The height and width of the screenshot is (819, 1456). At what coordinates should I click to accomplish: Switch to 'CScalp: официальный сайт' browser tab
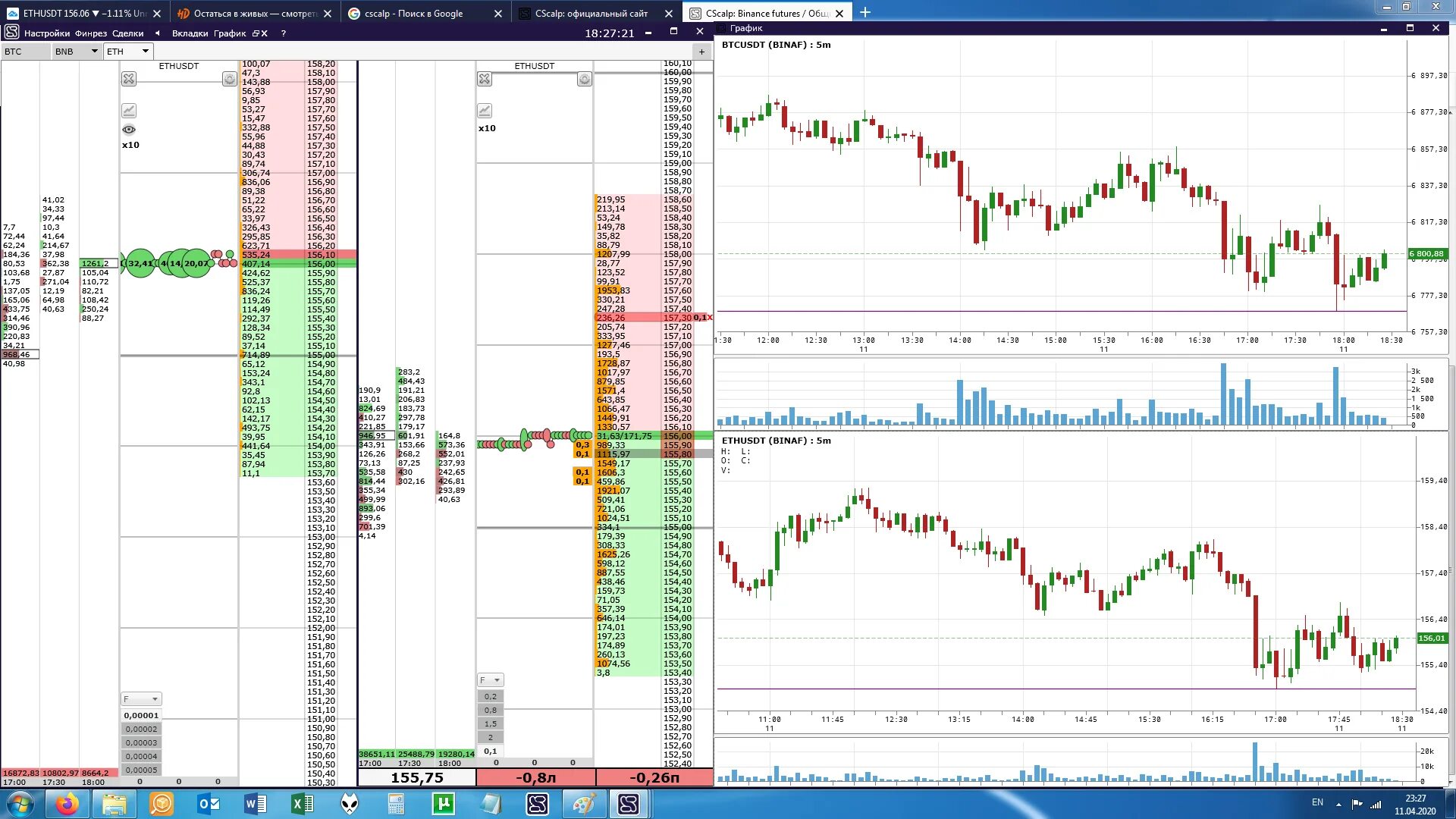tap(596, 13)
